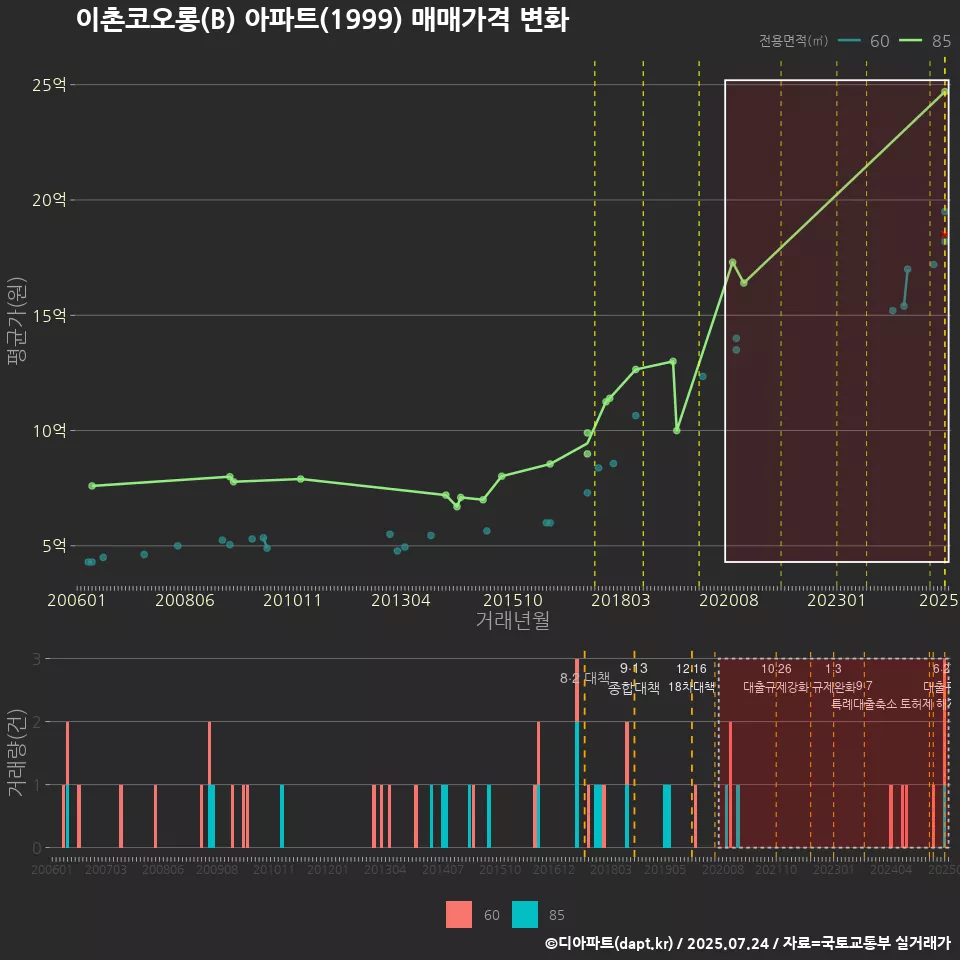Toggle the 85 series in top legend

[x=926, y=41]
